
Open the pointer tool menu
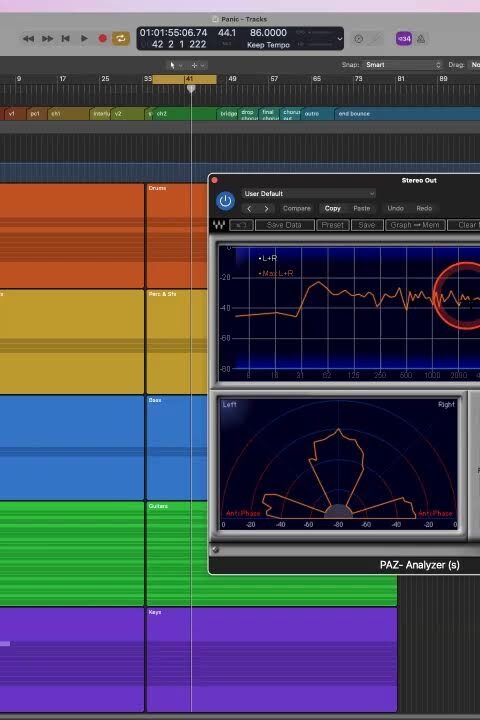(x=175, y=65)
